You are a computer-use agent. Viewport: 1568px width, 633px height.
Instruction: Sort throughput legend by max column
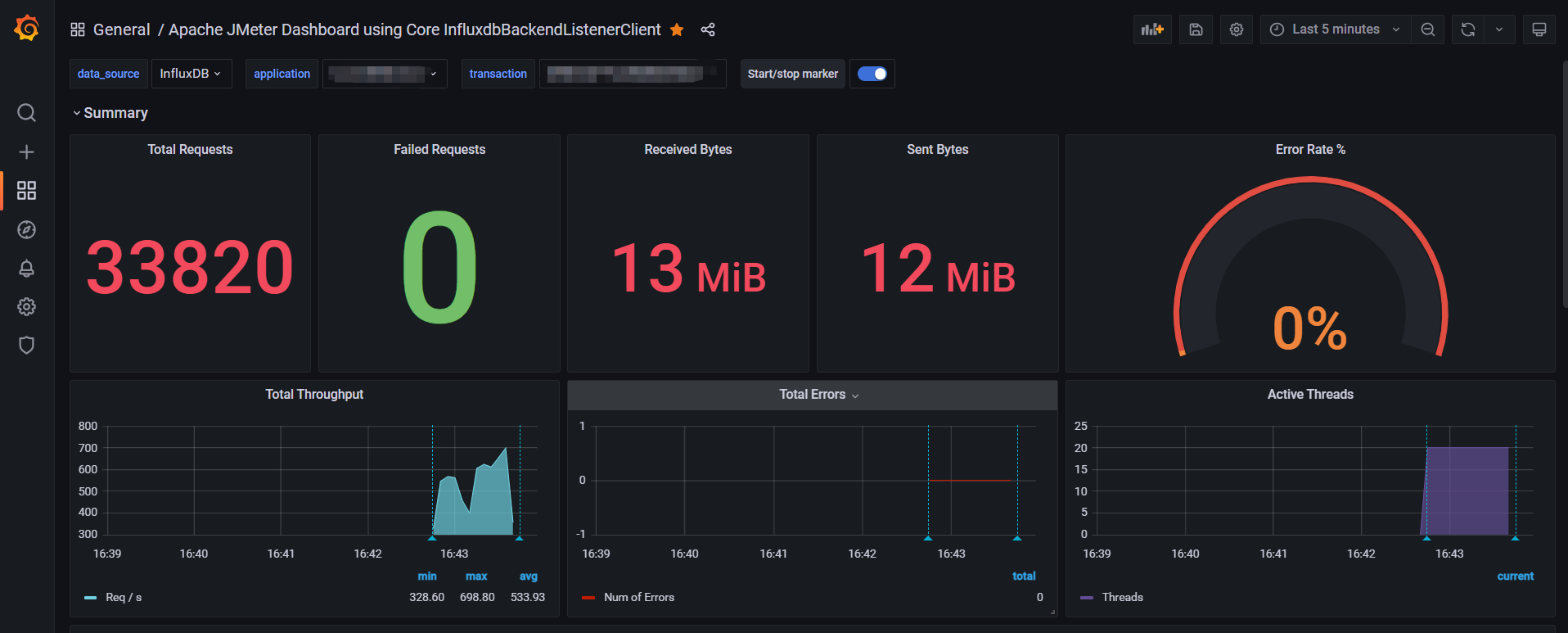pos(476,576)
